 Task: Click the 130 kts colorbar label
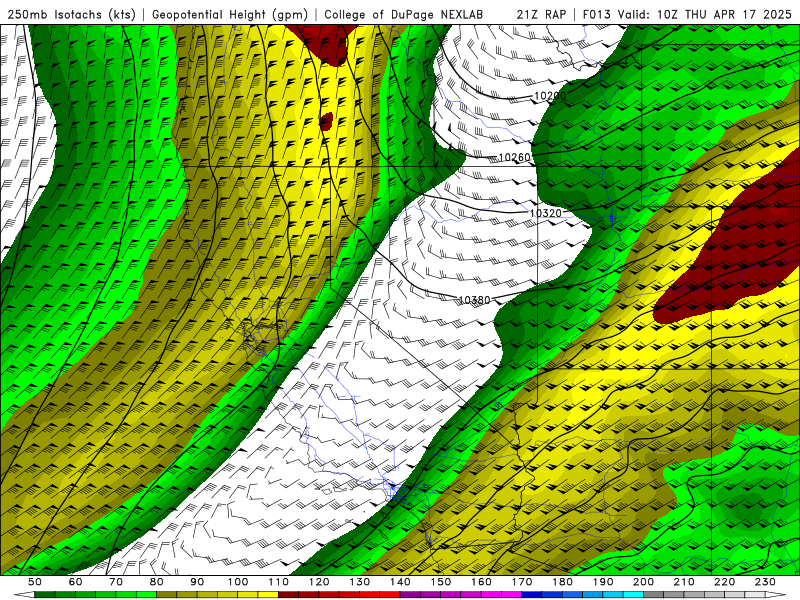point(360,582)
